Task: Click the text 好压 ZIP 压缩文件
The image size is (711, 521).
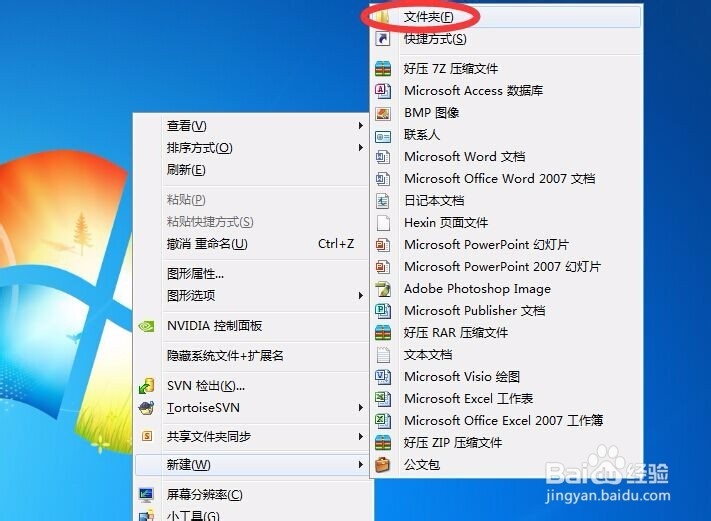Action: pos(453,443)
